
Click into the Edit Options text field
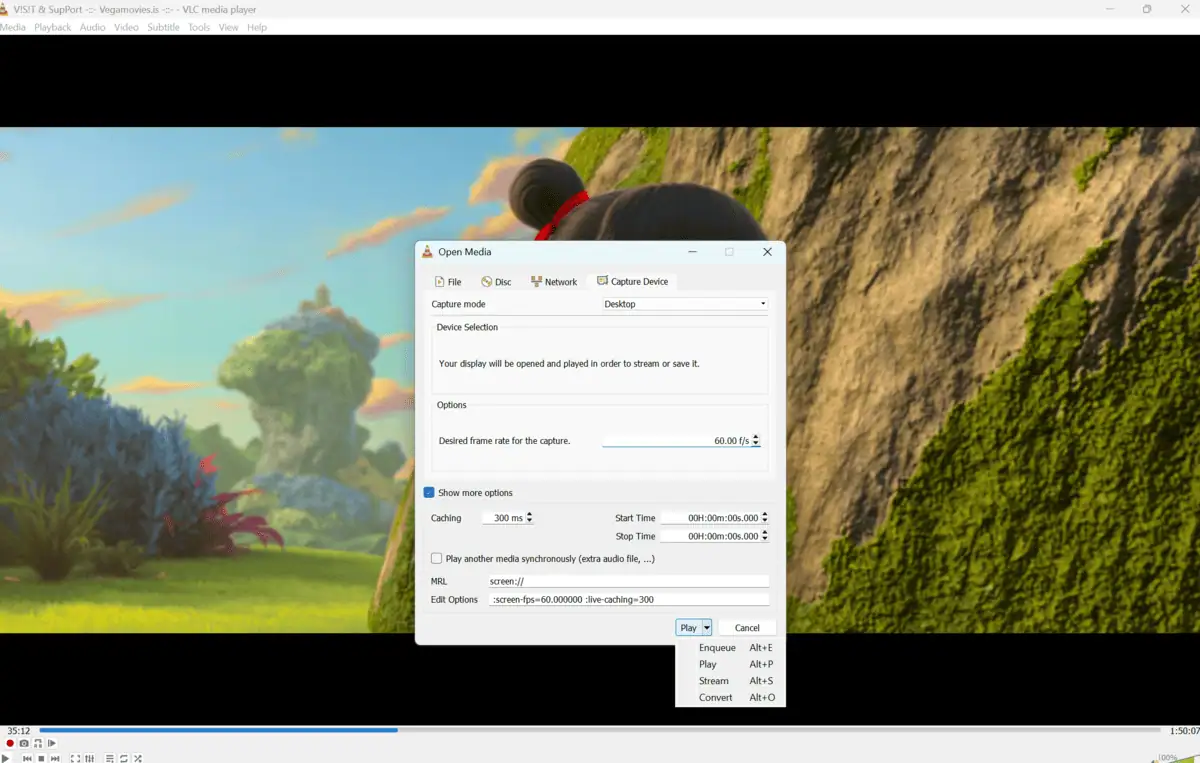(x=629, y=600)
